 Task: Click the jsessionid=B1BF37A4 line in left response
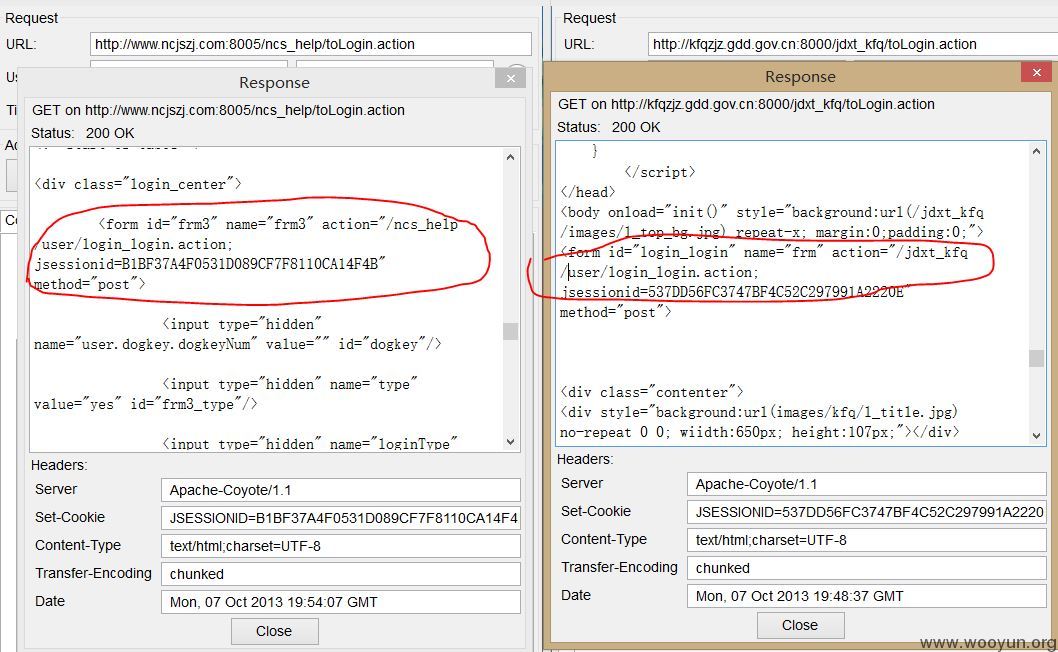tap(210, 264)
